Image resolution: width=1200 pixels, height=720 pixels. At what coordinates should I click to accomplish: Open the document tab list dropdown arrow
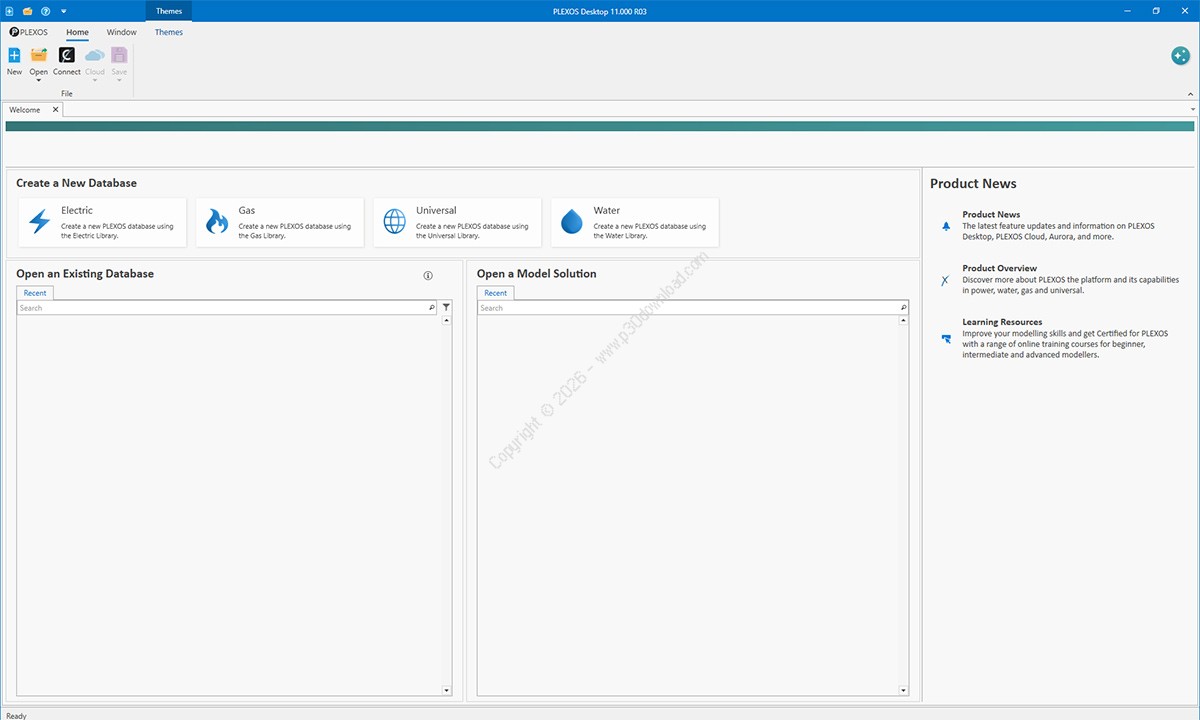point(1193,109)
